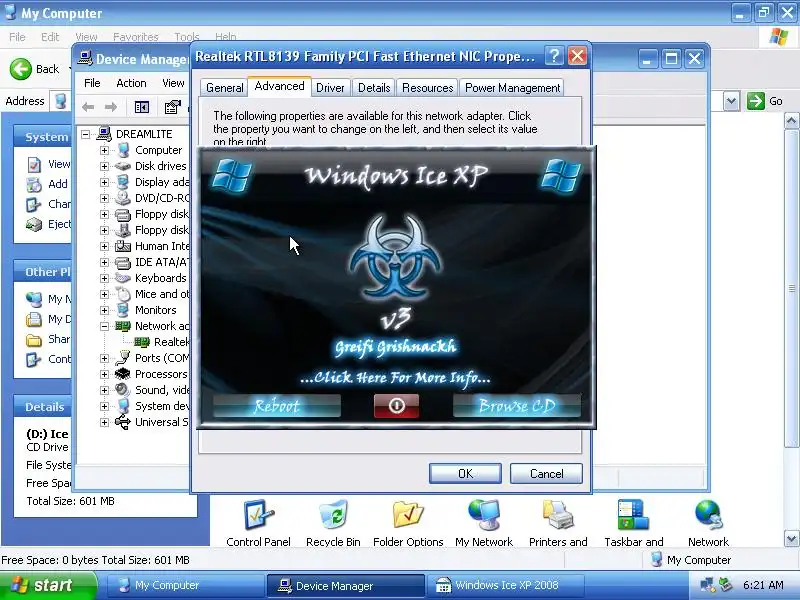Select the Sound, video controllers icon

[x=122, y=390]
